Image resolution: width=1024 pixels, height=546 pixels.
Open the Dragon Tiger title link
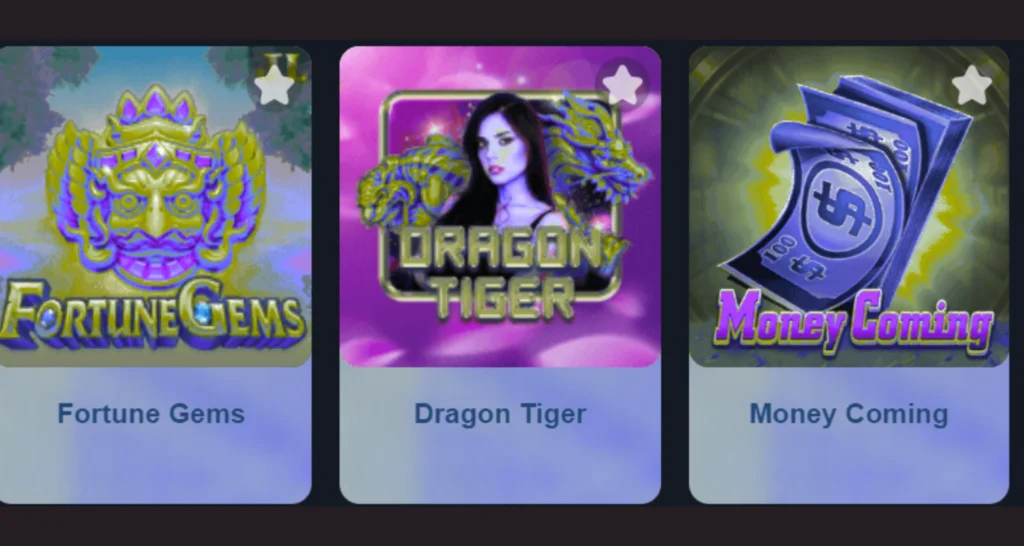click(500, 414)
